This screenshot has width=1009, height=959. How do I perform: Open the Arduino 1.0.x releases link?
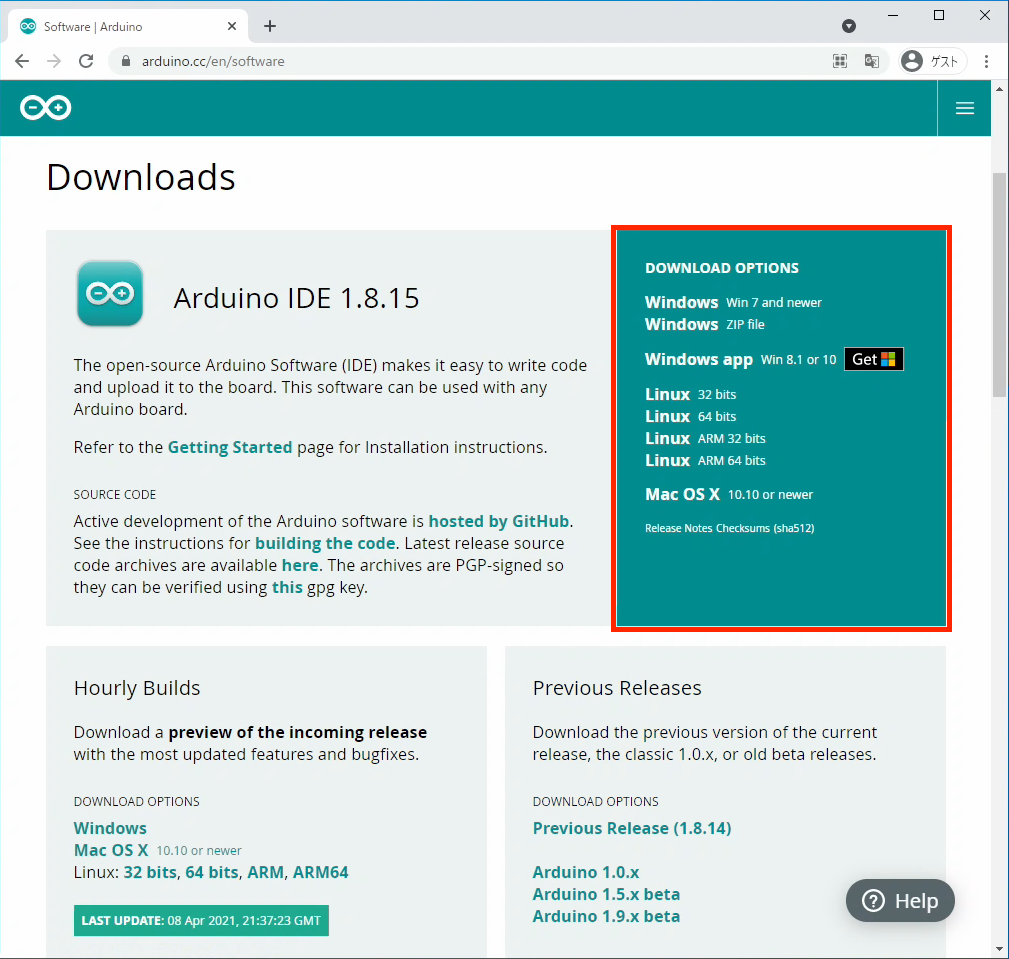pos(586,872)
